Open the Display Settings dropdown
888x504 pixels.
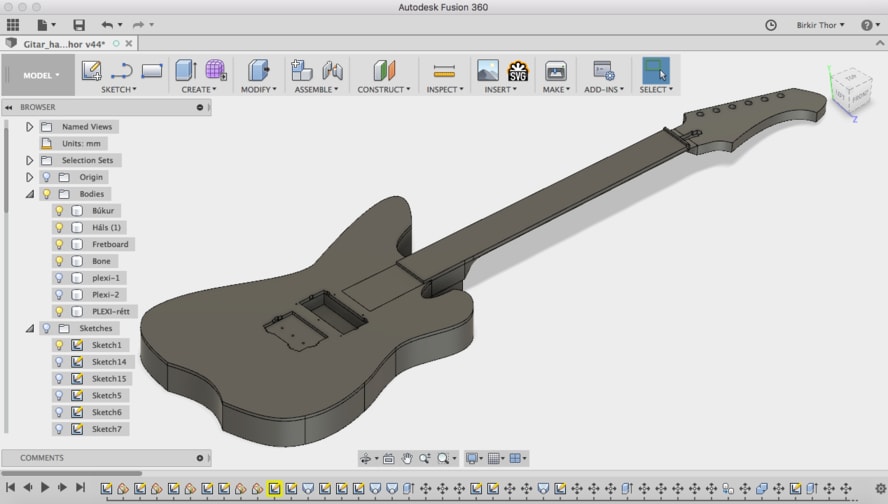[473, 458]
